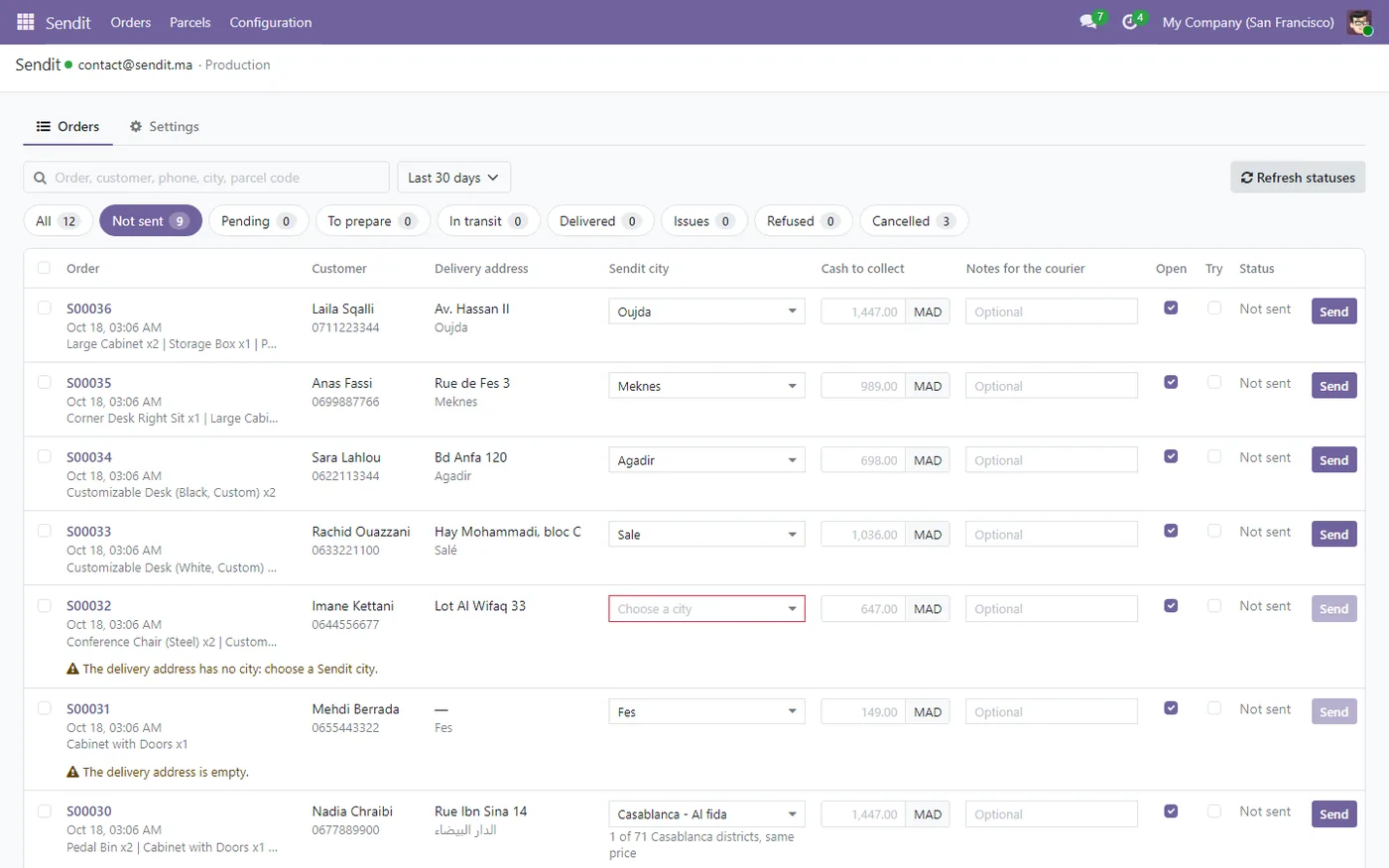Open the Orders menu in the top bar

pyautogui.click(x=131, y=22)
